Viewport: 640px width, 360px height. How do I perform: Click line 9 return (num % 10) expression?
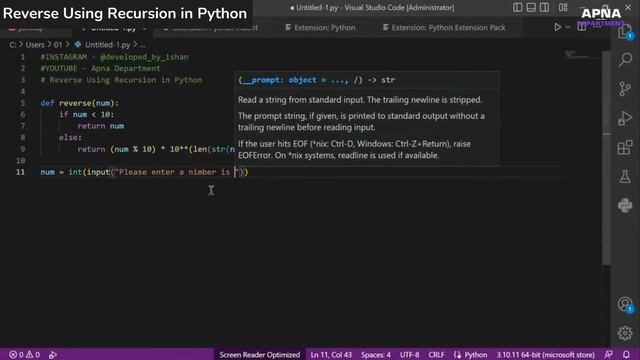click(x=156, y=149)
